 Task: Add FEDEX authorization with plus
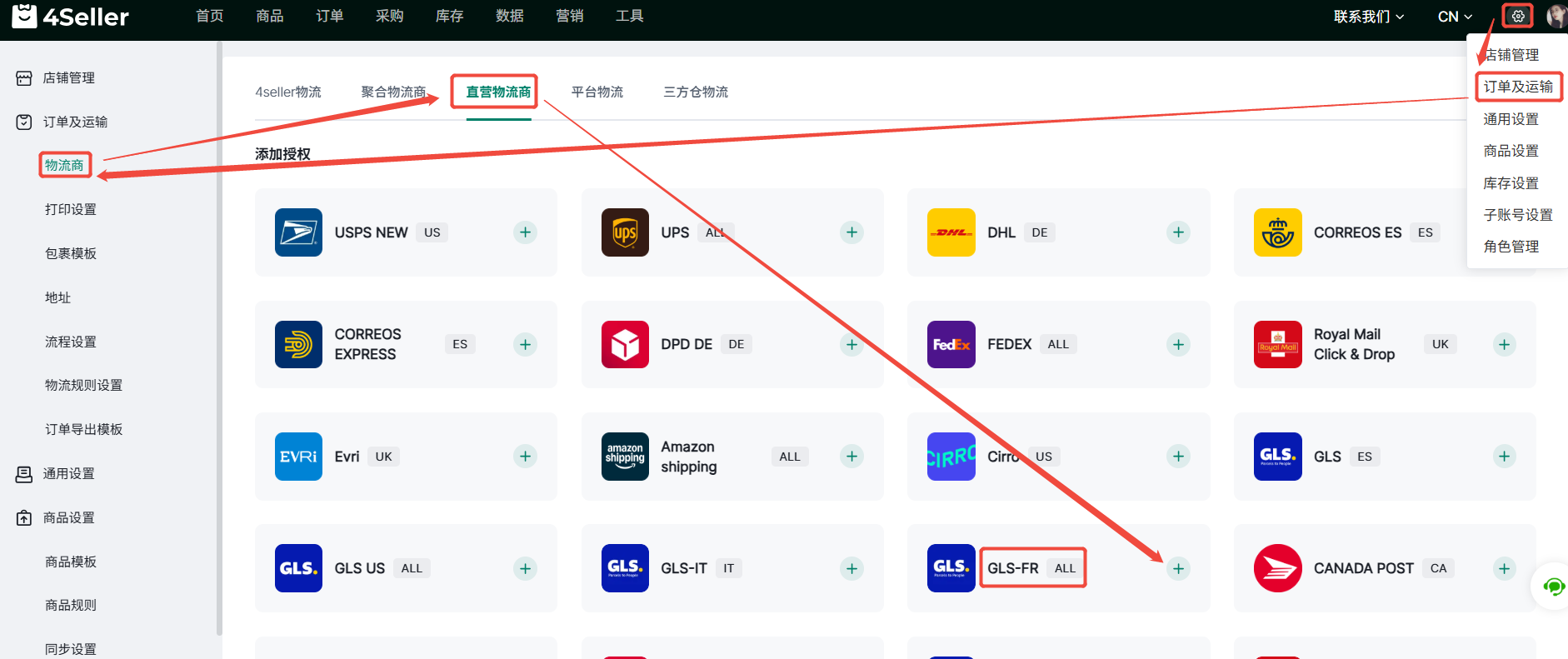pyautogui.click(x=1178, y=344)
